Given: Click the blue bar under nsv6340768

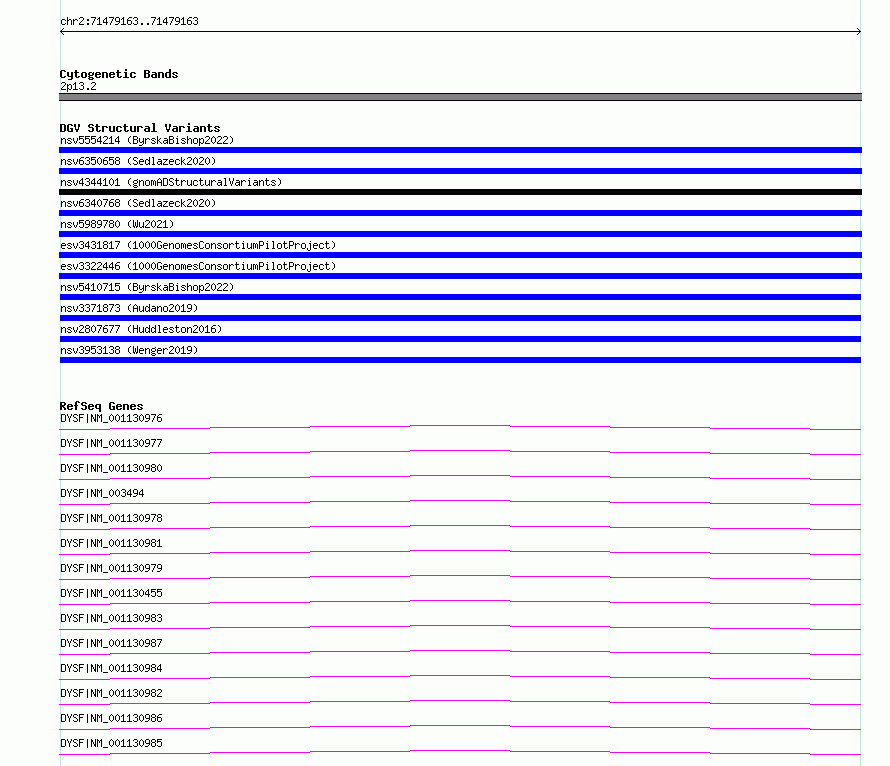Looking at the screenshot, I should (x=460, y=213).
